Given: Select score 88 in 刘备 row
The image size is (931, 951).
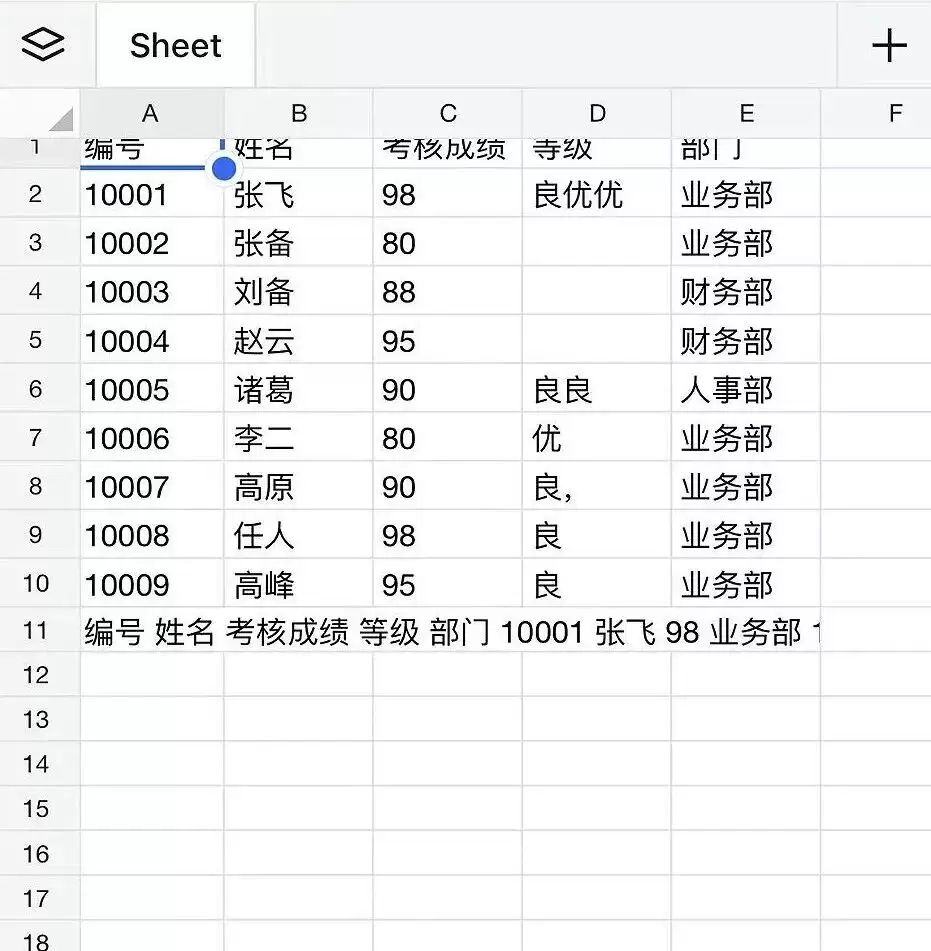Looking at the screenshot, I should pos(448,291).
